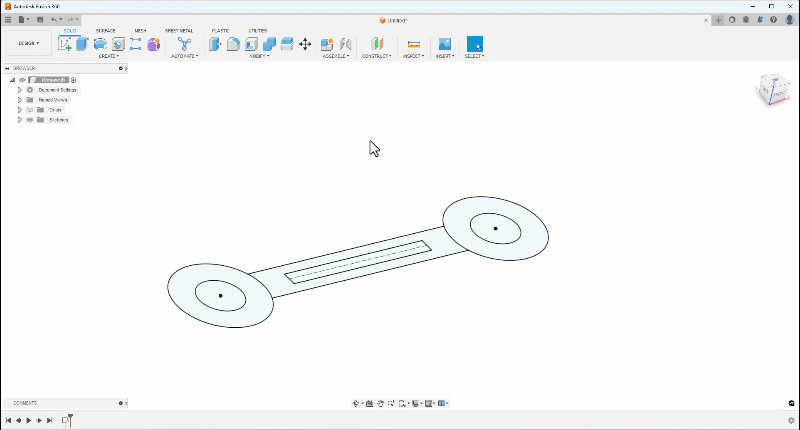Click the Create Sketch tool icon
This screenshot has width=800, height=430.
click(x=65, y=44)
